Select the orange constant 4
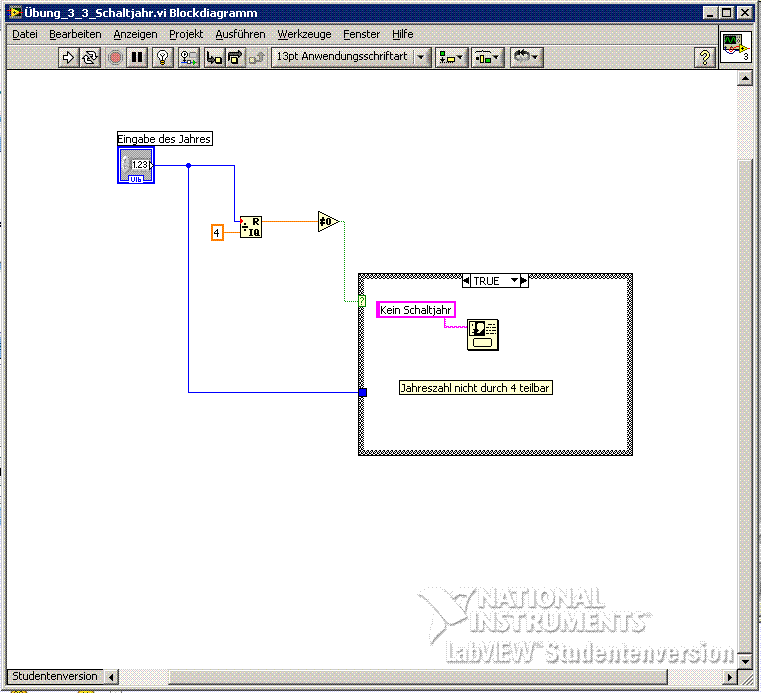The image size is (761, 693). (217, 232)
